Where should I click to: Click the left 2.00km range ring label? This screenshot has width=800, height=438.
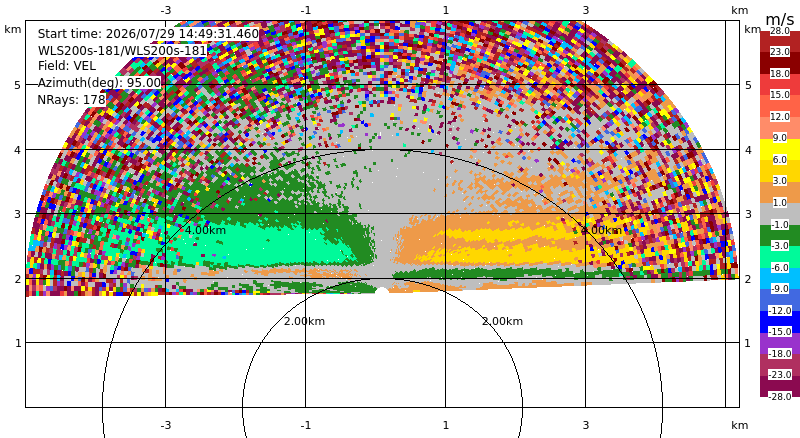[305, 321]
